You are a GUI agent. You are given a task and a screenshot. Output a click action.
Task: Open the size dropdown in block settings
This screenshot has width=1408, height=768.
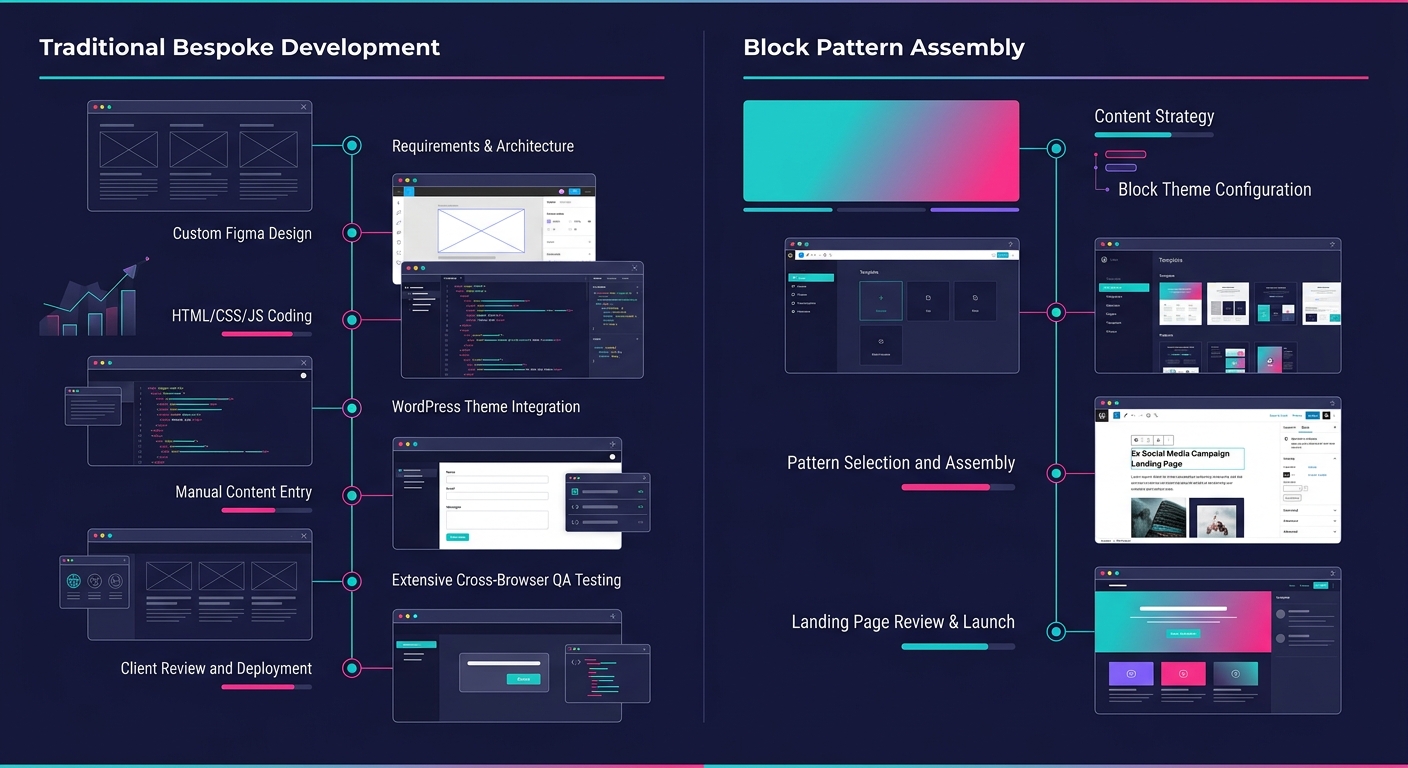point(1292,488)
